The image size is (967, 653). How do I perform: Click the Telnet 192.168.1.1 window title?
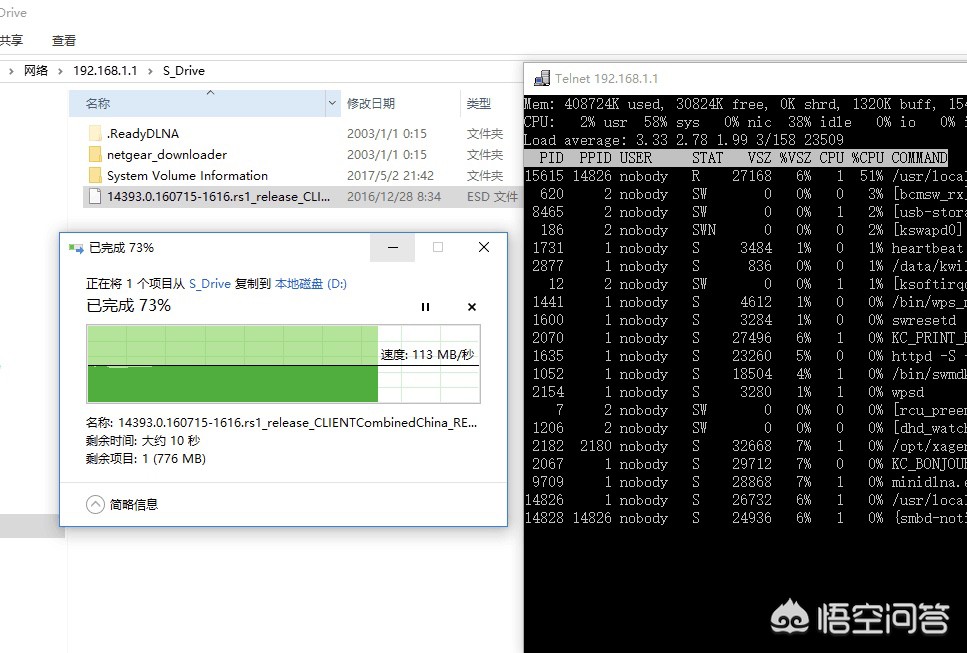pos(606,78)
